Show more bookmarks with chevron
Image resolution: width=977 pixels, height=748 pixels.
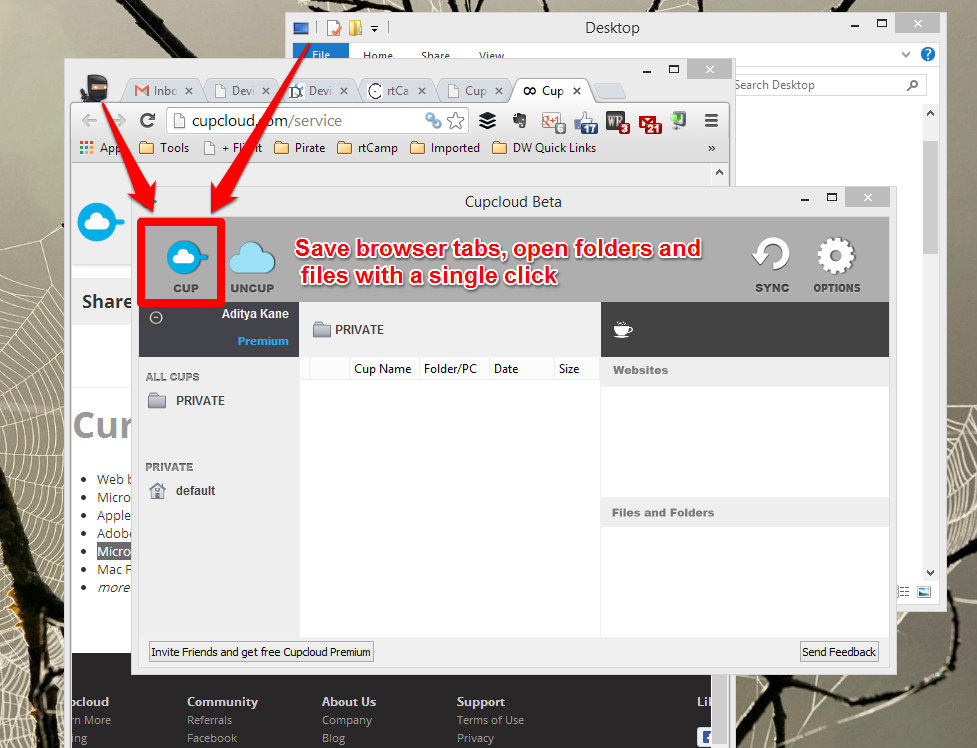[712, 148]
